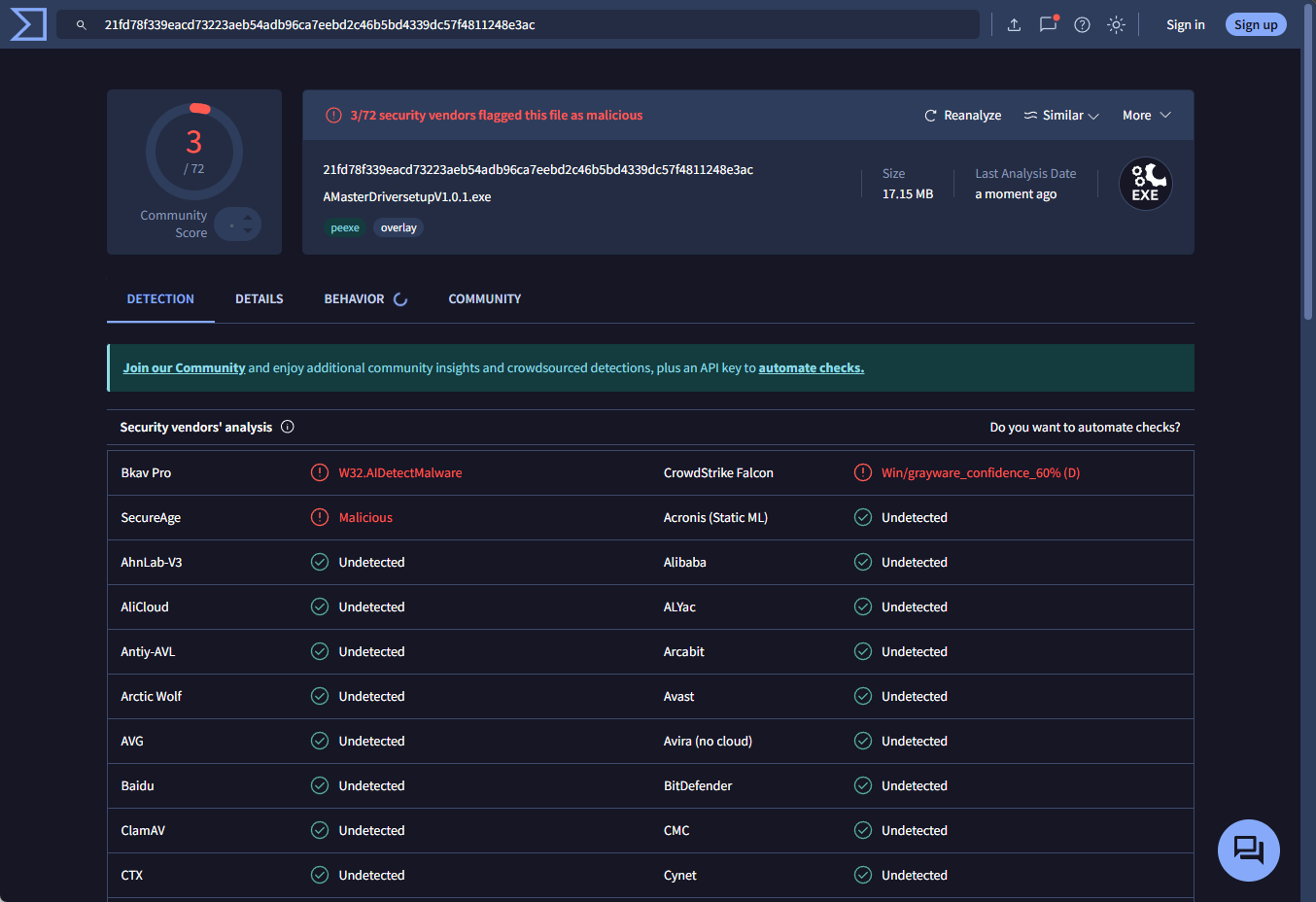Click the Reanalyze button label
The height and width of the screenshot is (902, 1316).
[972, 116]
